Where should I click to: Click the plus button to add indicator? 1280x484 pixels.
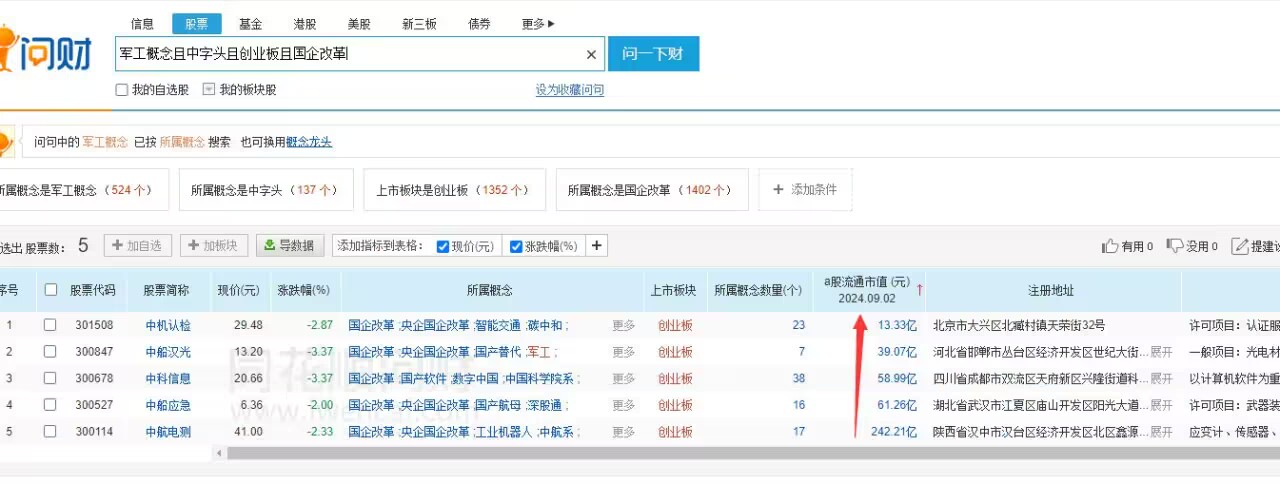click(596, 246)
